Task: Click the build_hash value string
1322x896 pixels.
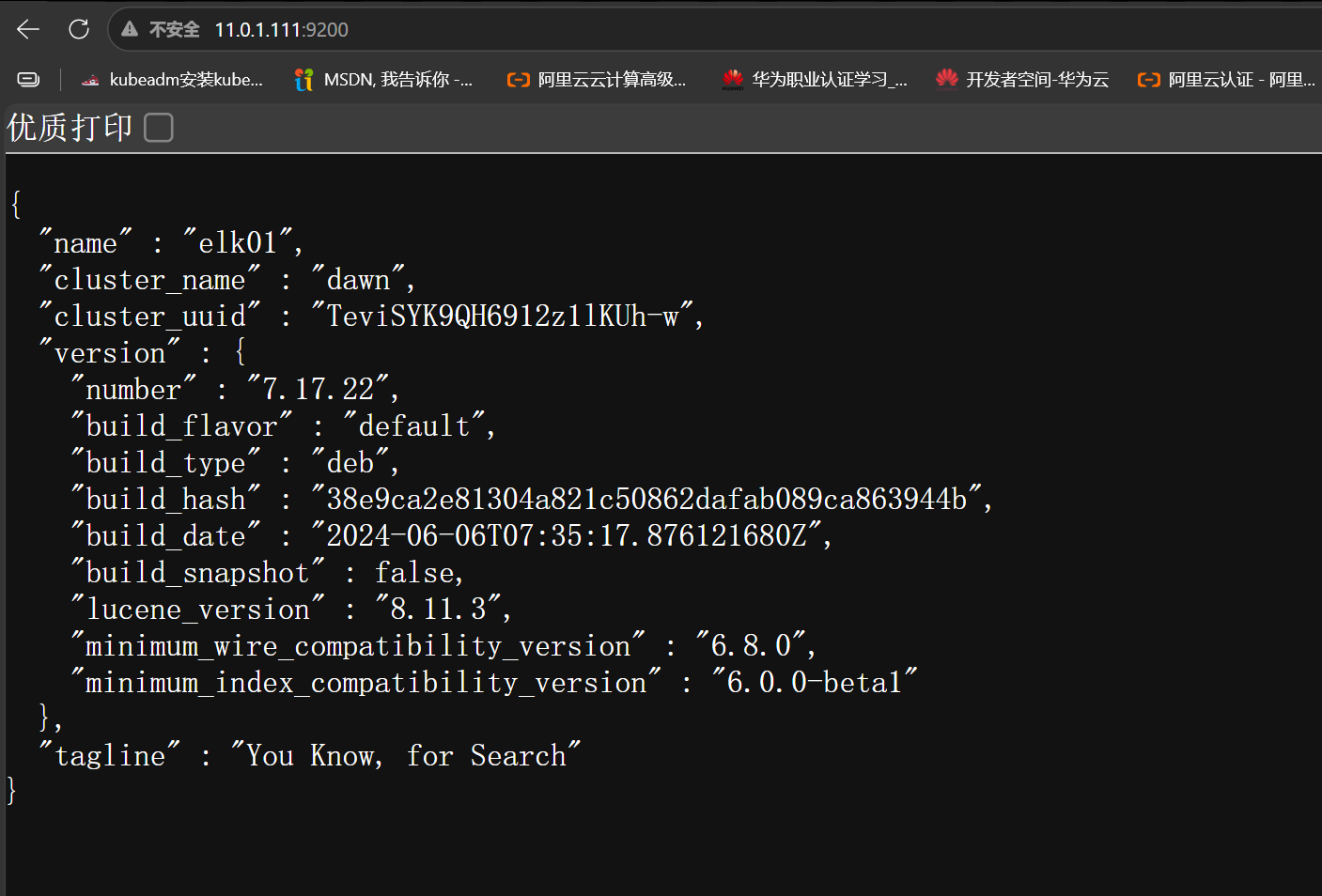Action: coord(646,500)
